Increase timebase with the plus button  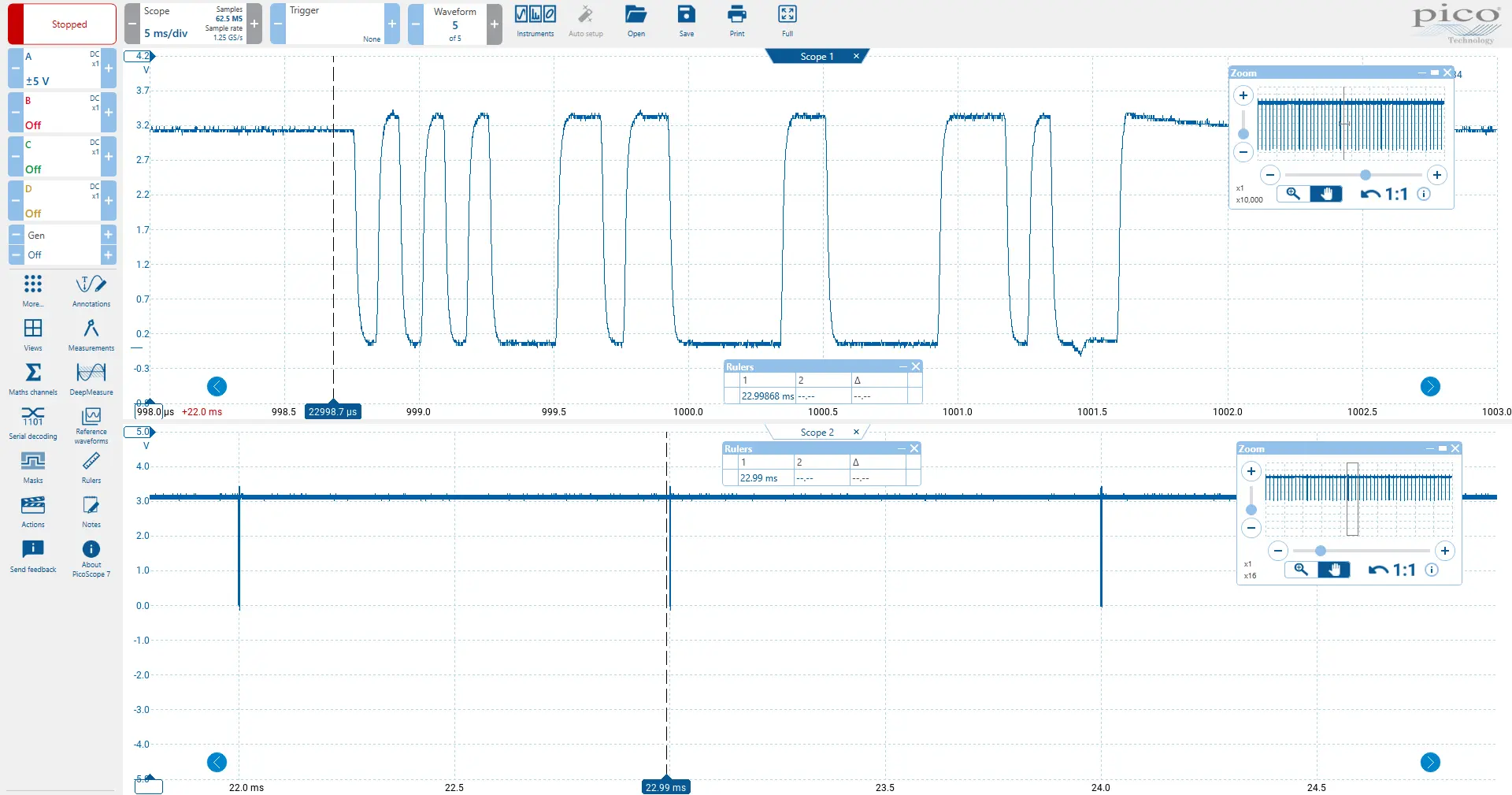coord(254,24)
